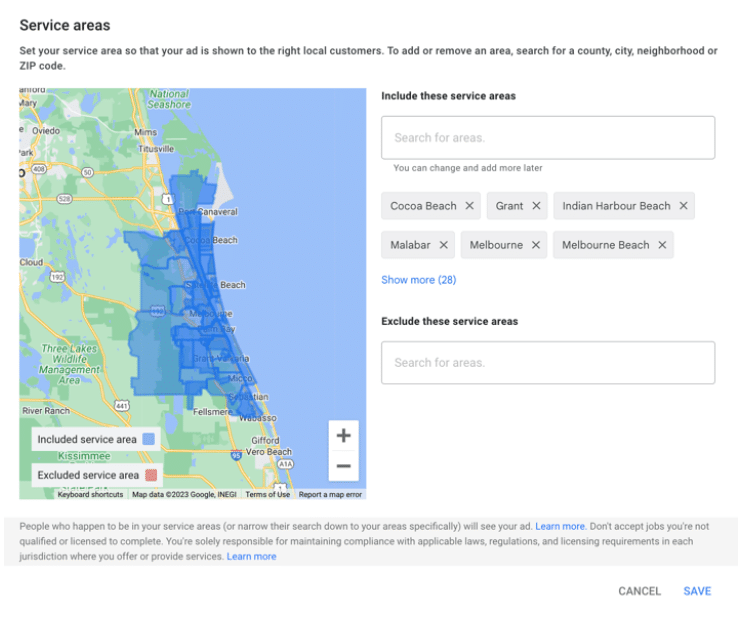756x620 pixels.
Task: Click the Three Lakes Wildlife Management Area label
Action: (x=69, y=364)
